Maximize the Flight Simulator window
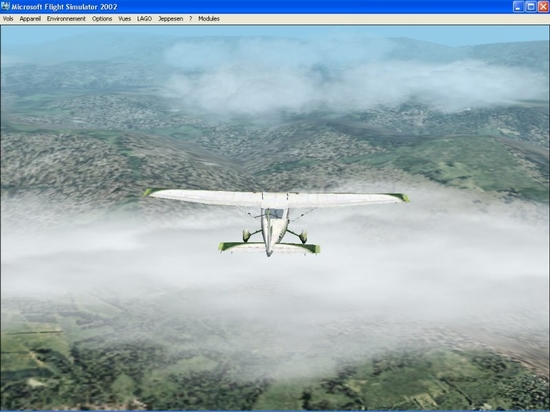The height and width of the screenshot is (412, 550). [531, 7]
